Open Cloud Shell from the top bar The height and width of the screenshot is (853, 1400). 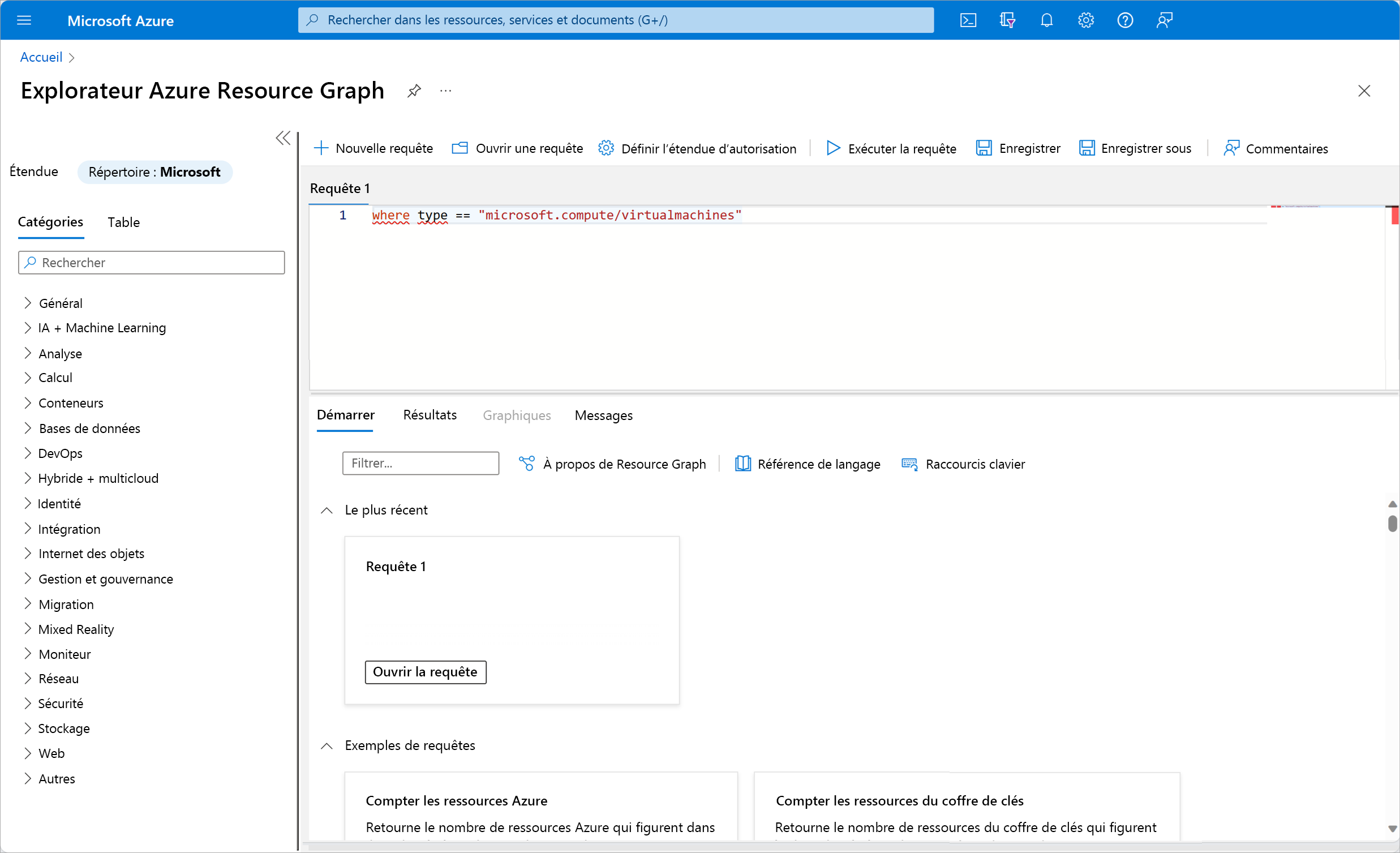(x=968, y=20)
